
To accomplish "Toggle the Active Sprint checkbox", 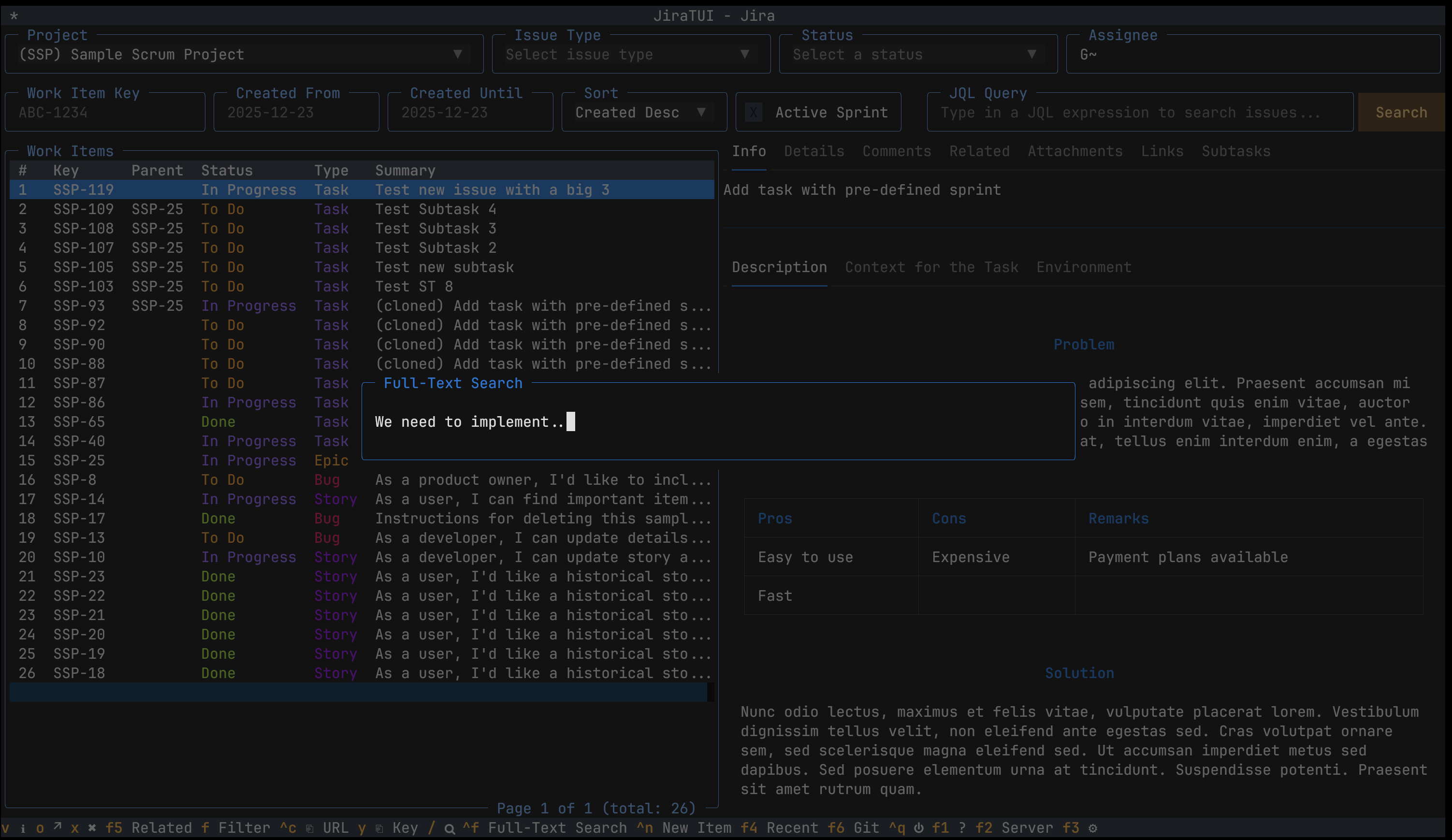I will pos(753,112).
